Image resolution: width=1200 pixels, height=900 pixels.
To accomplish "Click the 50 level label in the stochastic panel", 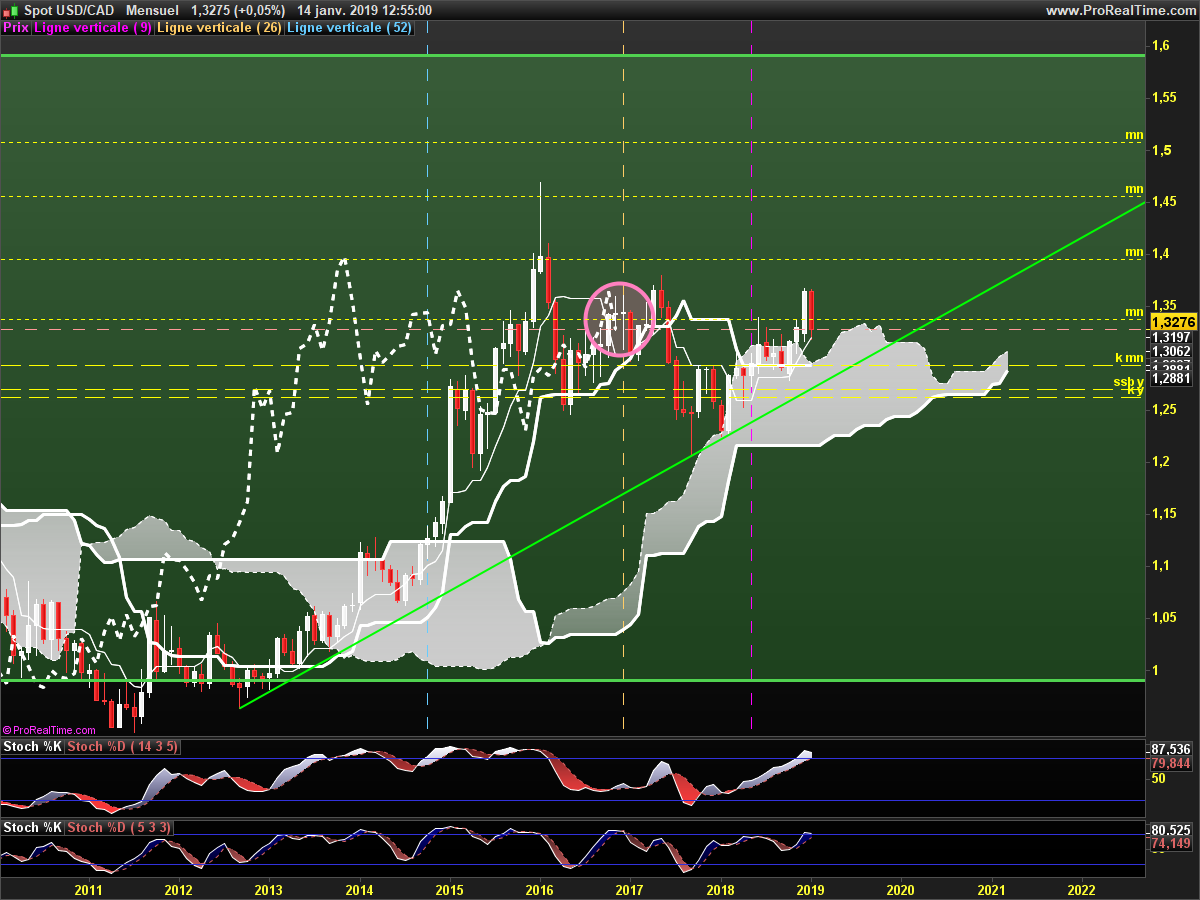I will tap(1159, 777).
